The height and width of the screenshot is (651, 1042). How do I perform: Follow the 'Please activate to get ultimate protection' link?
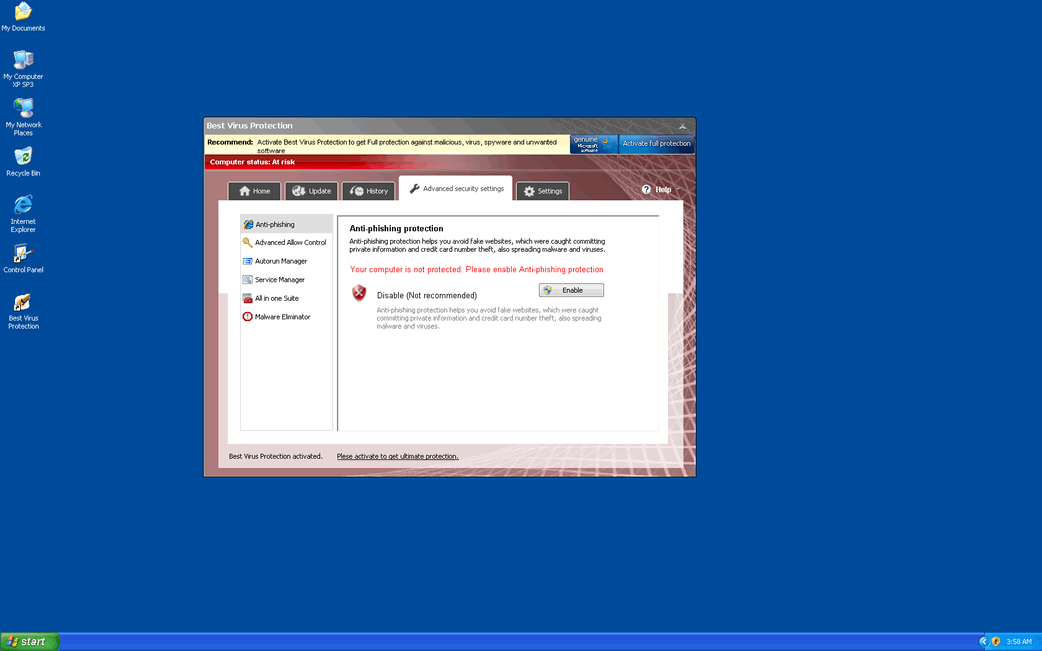coord(397,456)
